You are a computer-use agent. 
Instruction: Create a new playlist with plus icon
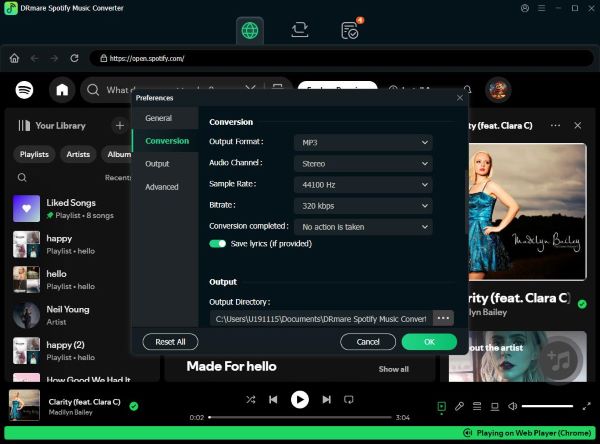coord(120,126)
